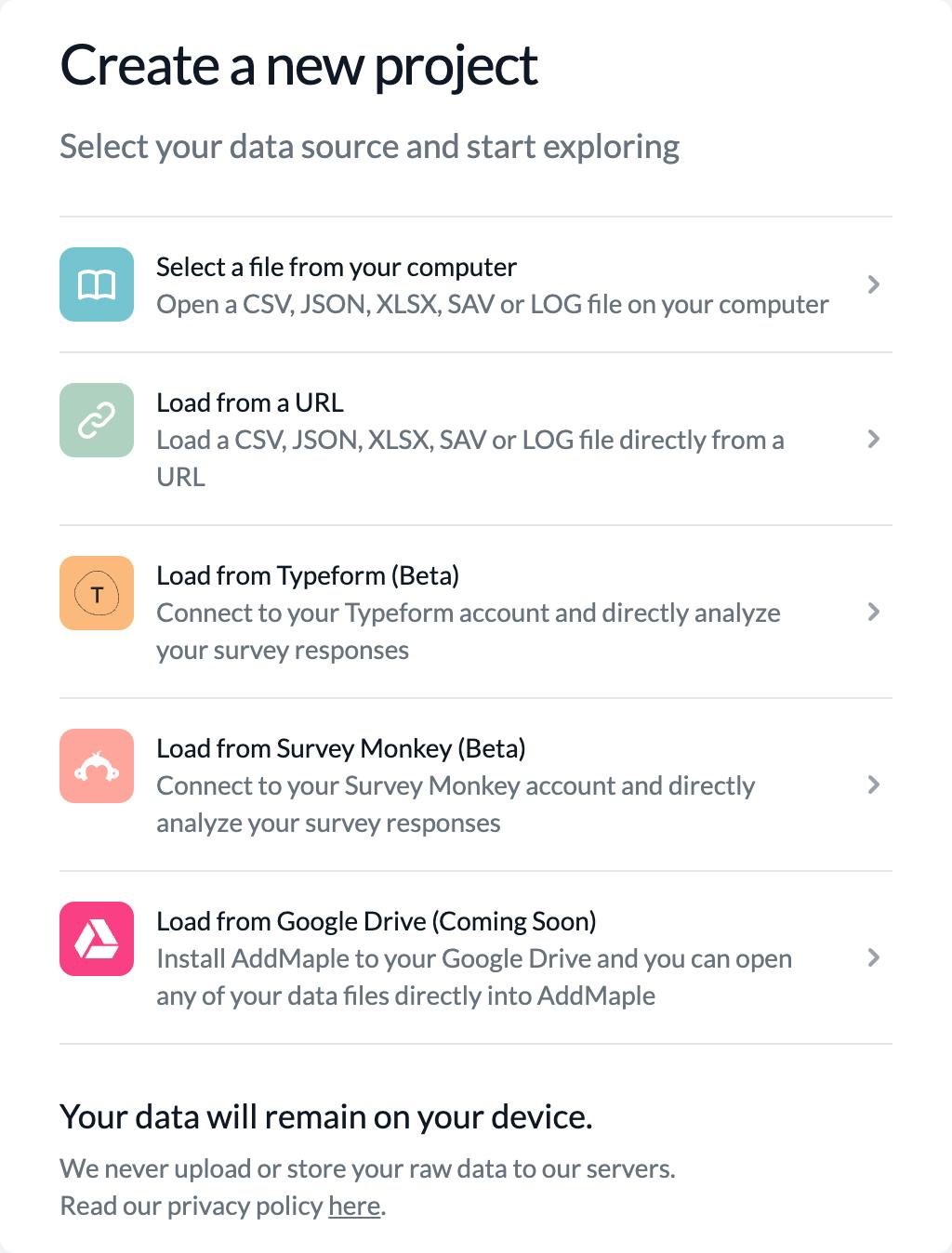Click 'Install AddMaple to your Google Drive' text
The image size is (952, 1253).
[x=474, y=978]
